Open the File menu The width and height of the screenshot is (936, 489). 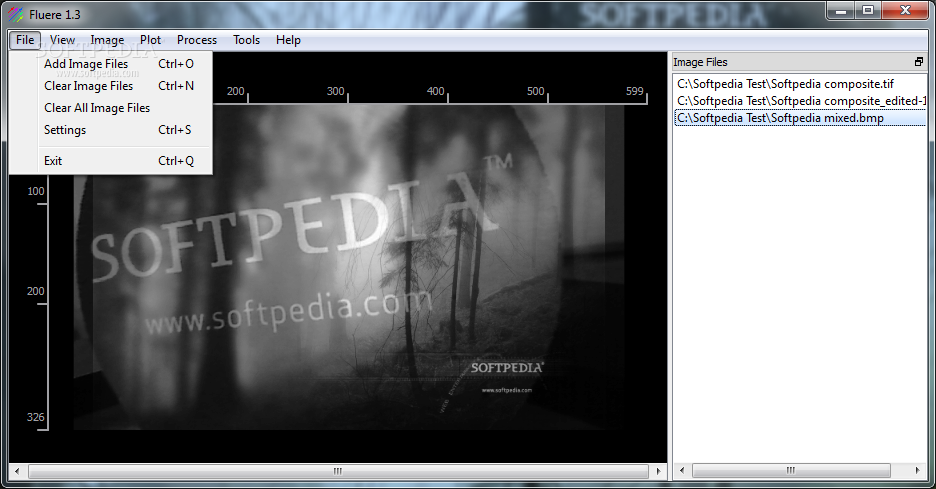25,40
